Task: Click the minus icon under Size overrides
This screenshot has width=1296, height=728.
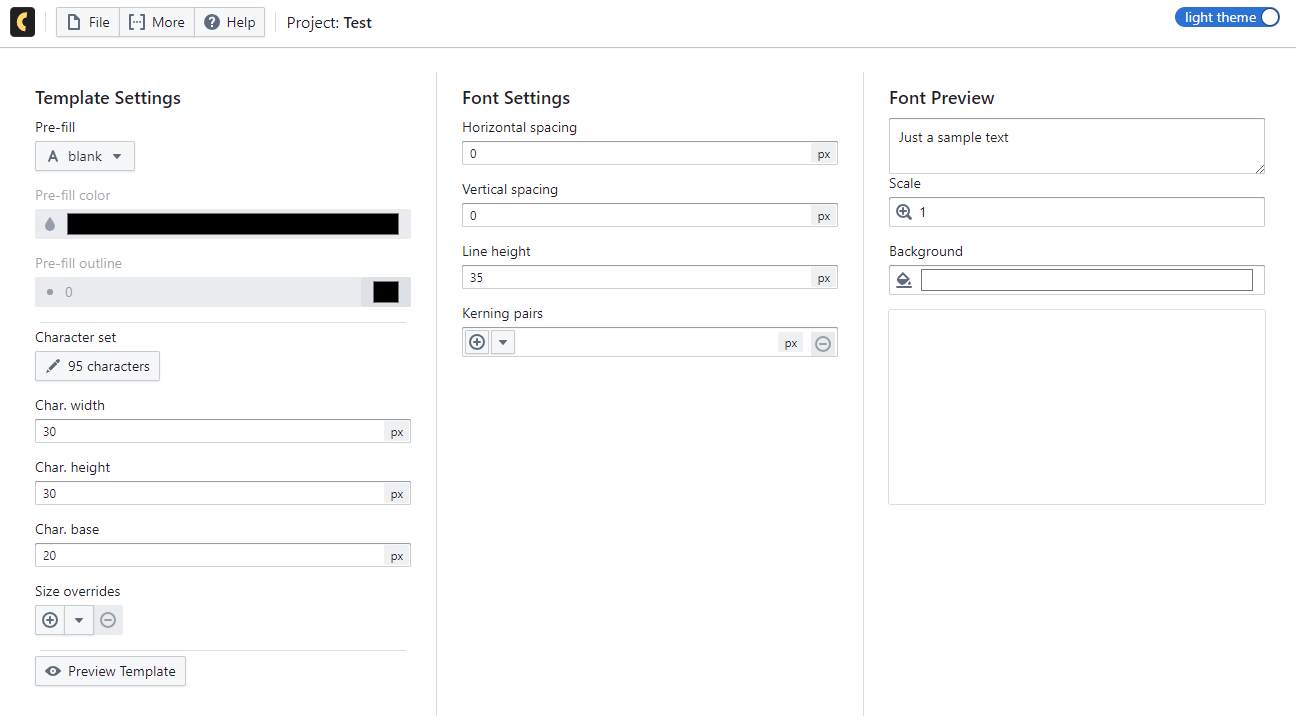Action: point(107,620)
